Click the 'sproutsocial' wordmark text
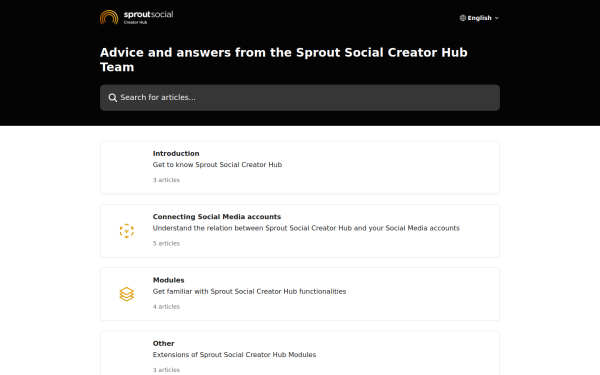This screenshot has height=375, width=600. 148,15
